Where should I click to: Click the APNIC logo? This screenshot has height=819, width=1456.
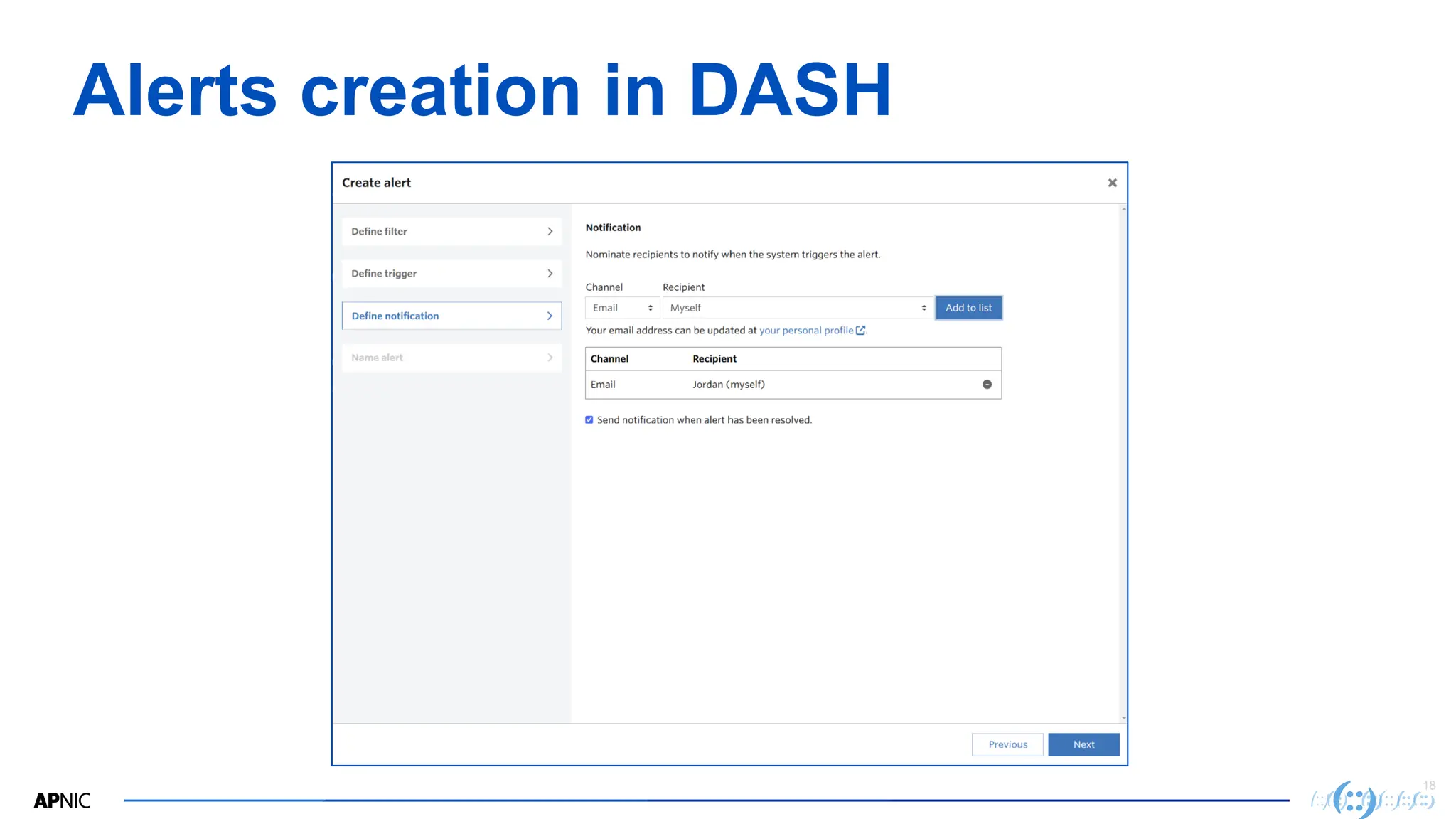[x=63, y=801]
